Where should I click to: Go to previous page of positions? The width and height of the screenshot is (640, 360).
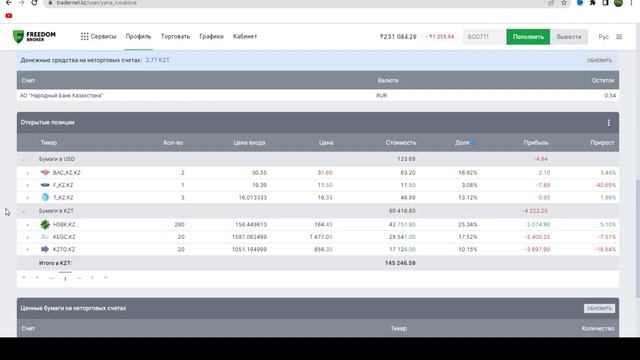(x=37, y=278)
